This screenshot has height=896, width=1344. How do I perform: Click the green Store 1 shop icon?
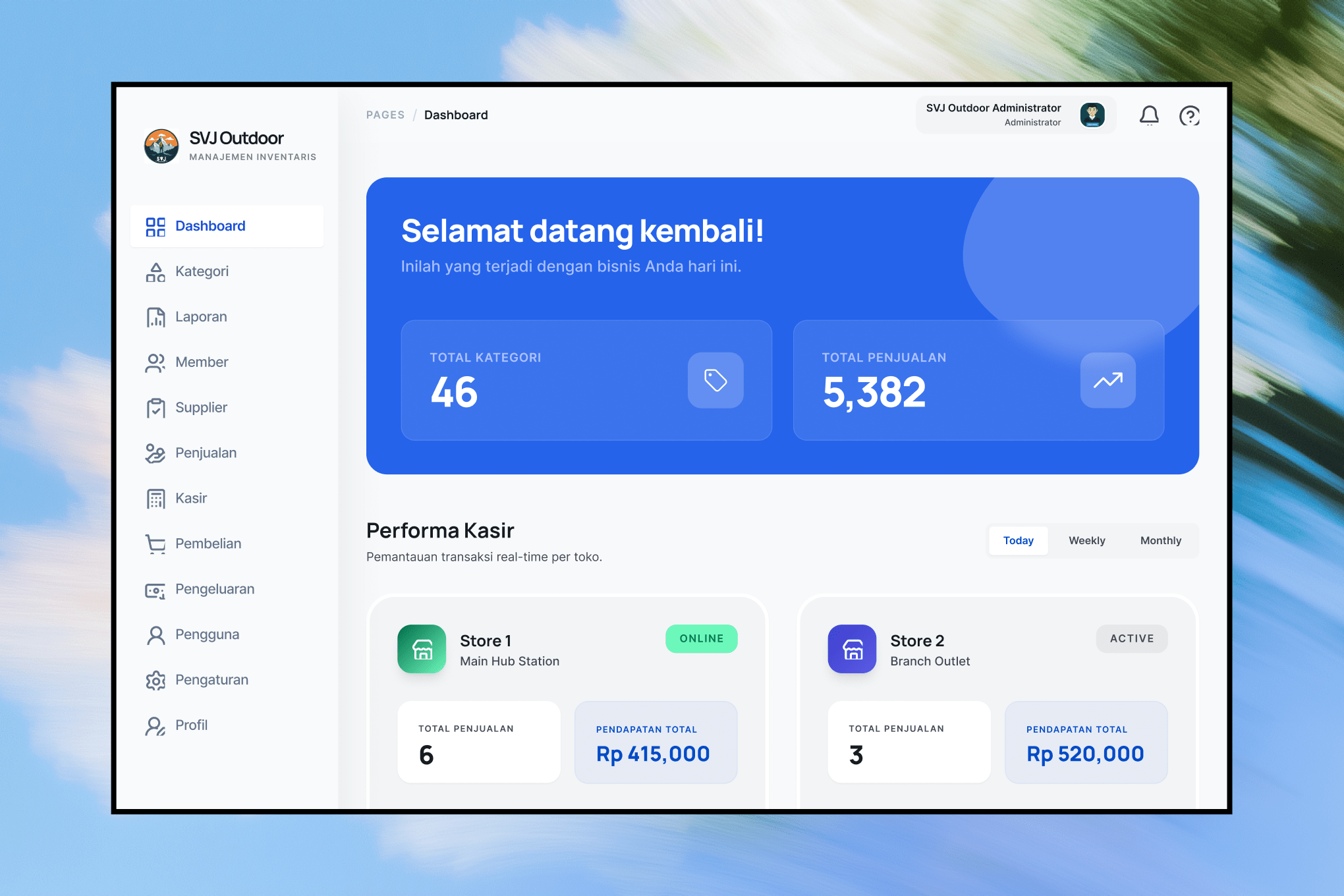click(422, 649)
